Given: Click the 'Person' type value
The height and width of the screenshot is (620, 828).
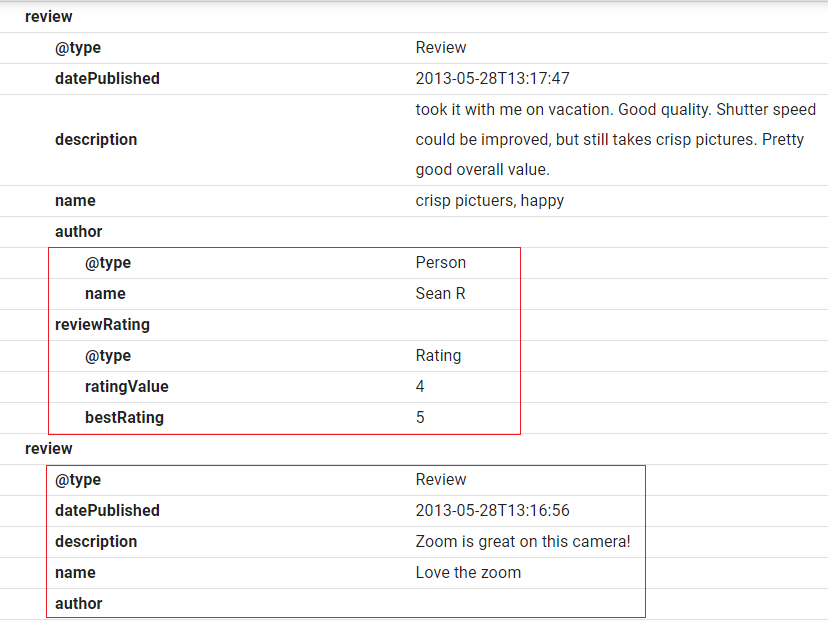Looking at the screenshot, I should (x=440, y=262).
